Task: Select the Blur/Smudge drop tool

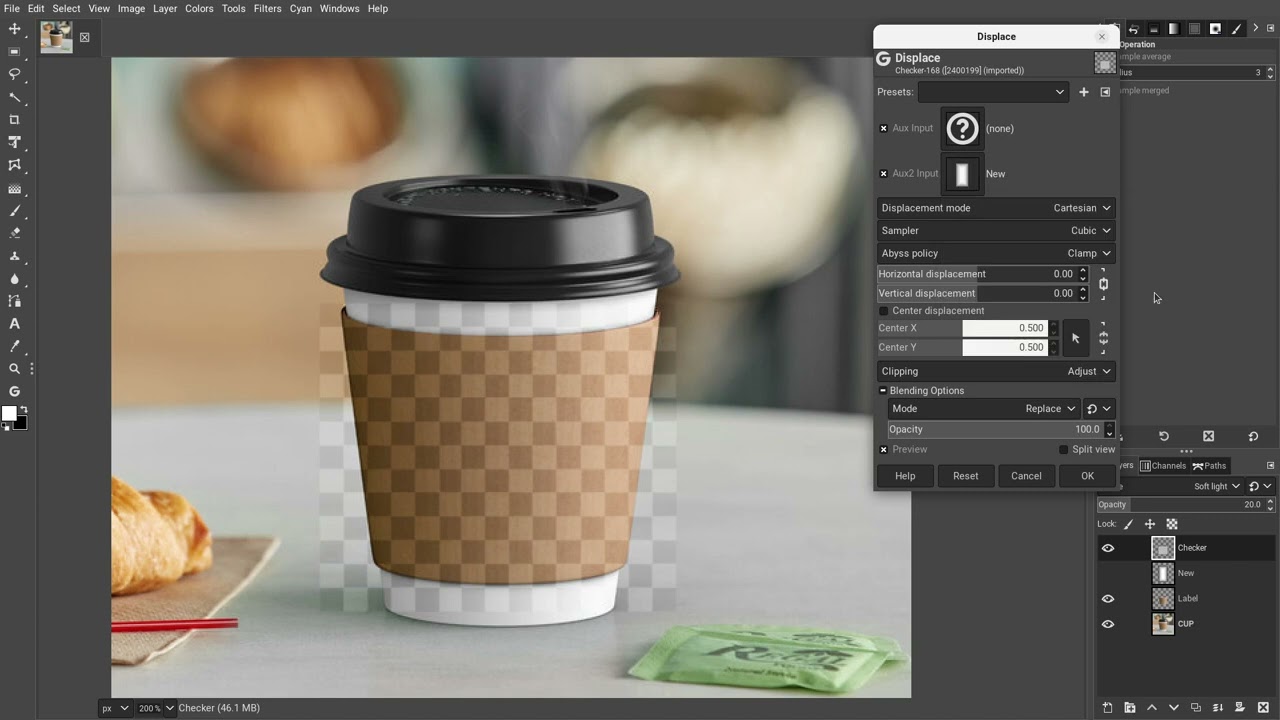Action: [14, 279]
